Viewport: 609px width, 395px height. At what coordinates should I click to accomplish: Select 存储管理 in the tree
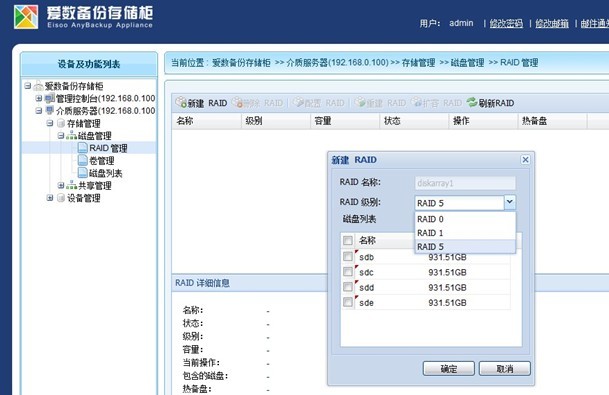point(84,123)
